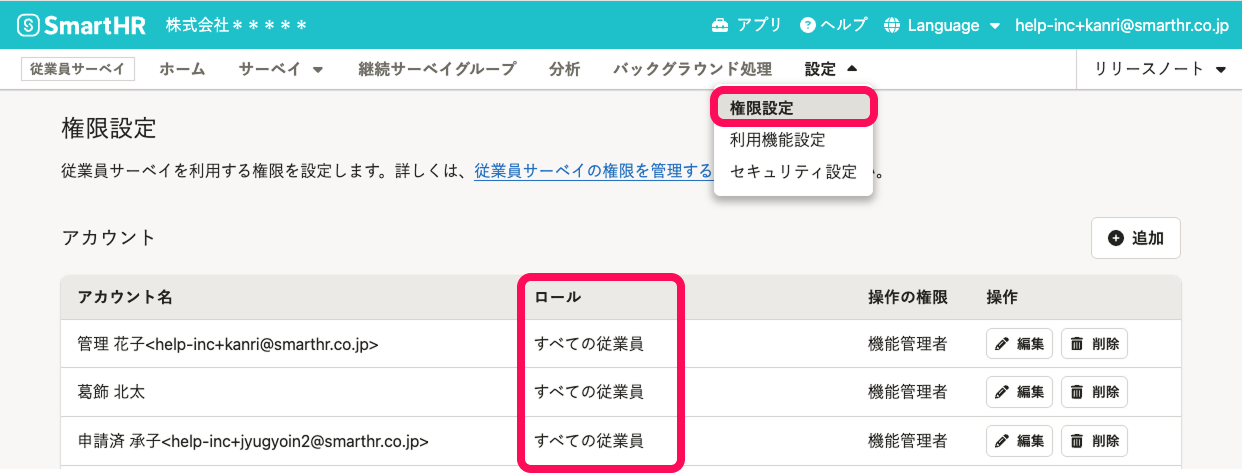Collapse the 設定 menu
Image resolution: width=1242 pixels, height=473 pixels.
(x=831, y=69)
